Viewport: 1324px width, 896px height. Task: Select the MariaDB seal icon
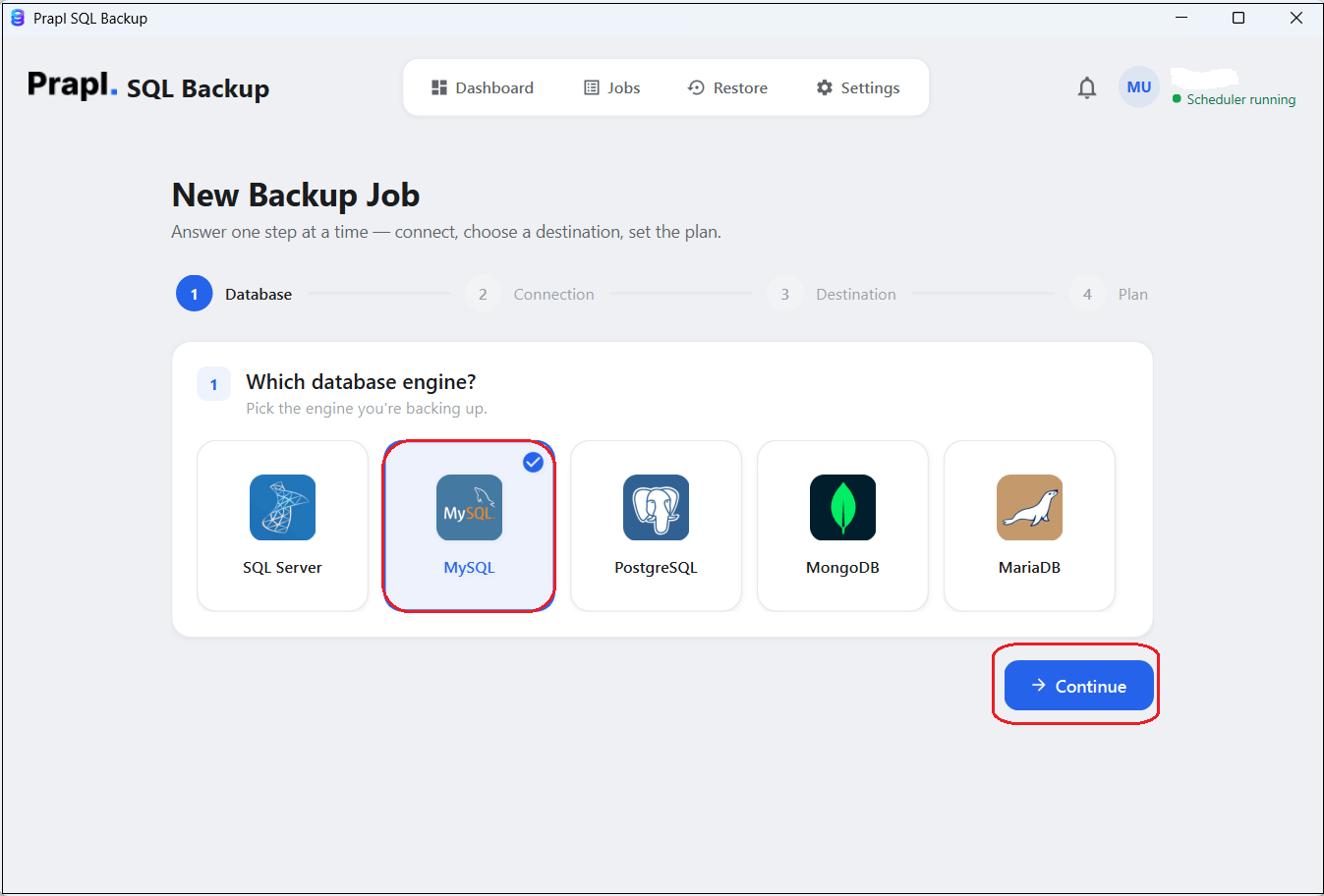1029,507
